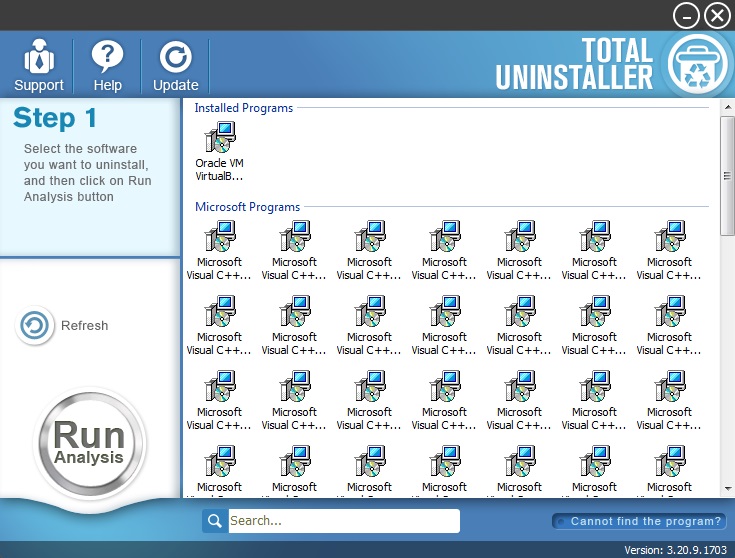This screenshot has height=558, width=735.
Task: Open the Help section
Action: (107, 66)
